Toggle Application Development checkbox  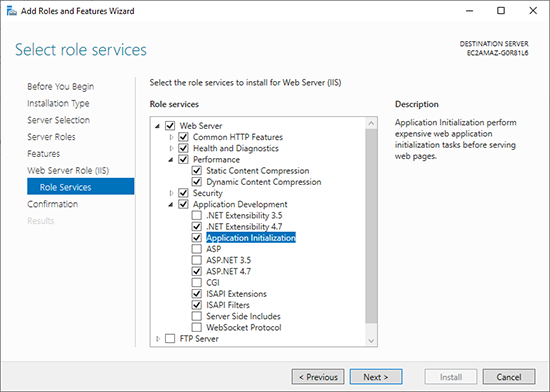[x=183, y=204]
